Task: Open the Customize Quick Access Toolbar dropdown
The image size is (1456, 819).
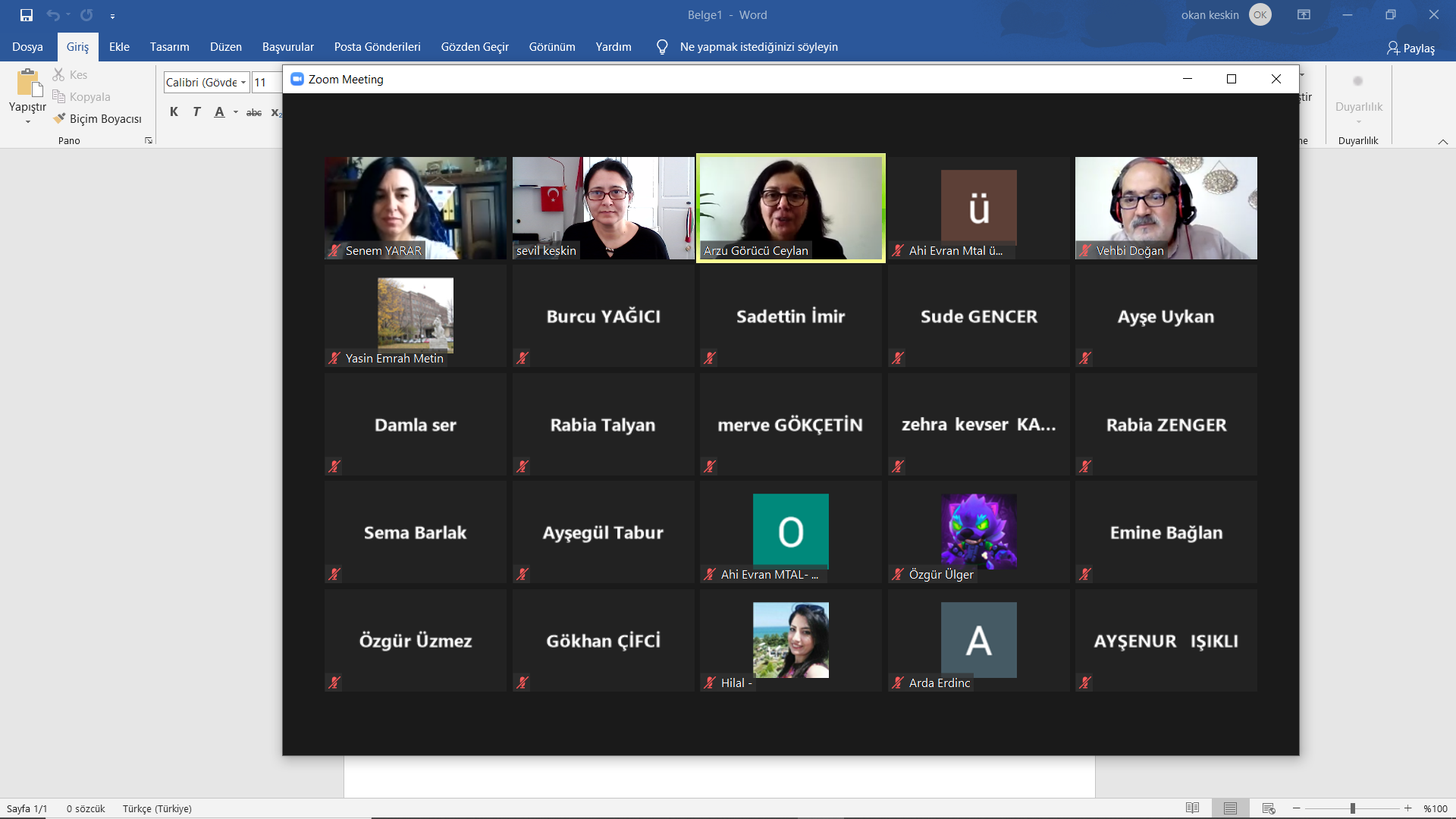Action: (x=112, y=16)
